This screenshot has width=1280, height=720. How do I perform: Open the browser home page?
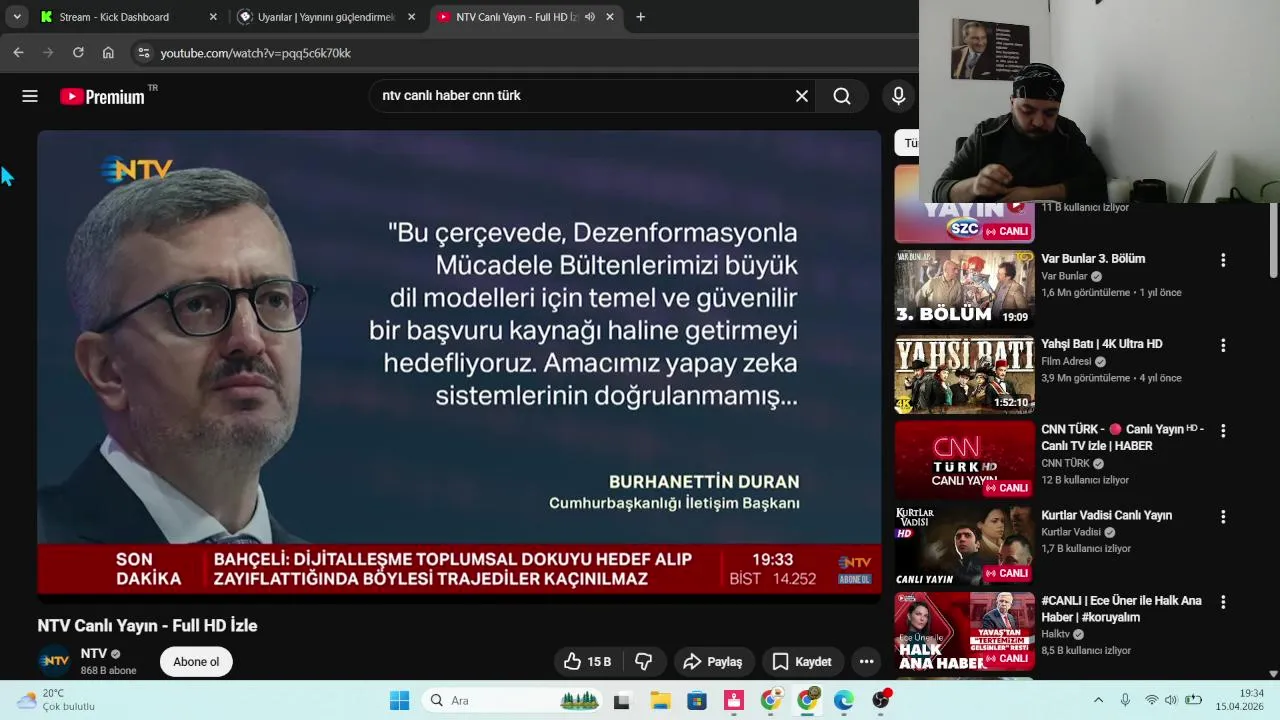click(108, 53)
